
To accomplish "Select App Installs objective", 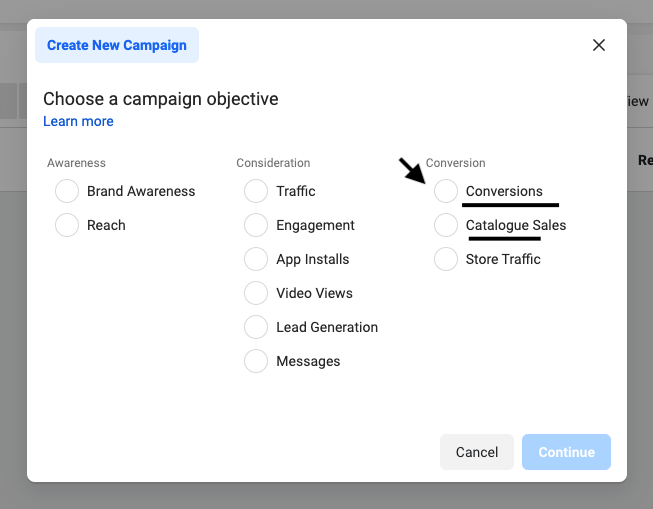I will [256, 259].
